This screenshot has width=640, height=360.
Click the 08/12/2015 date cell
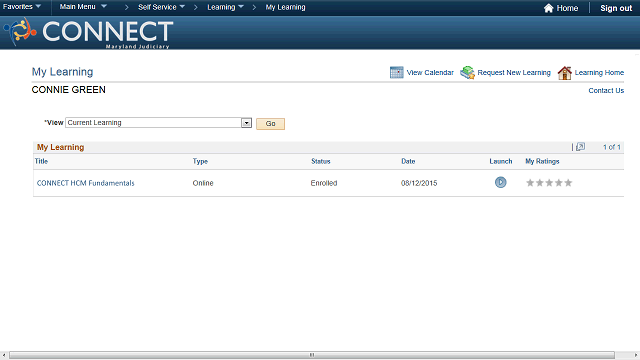click(419, 183)
